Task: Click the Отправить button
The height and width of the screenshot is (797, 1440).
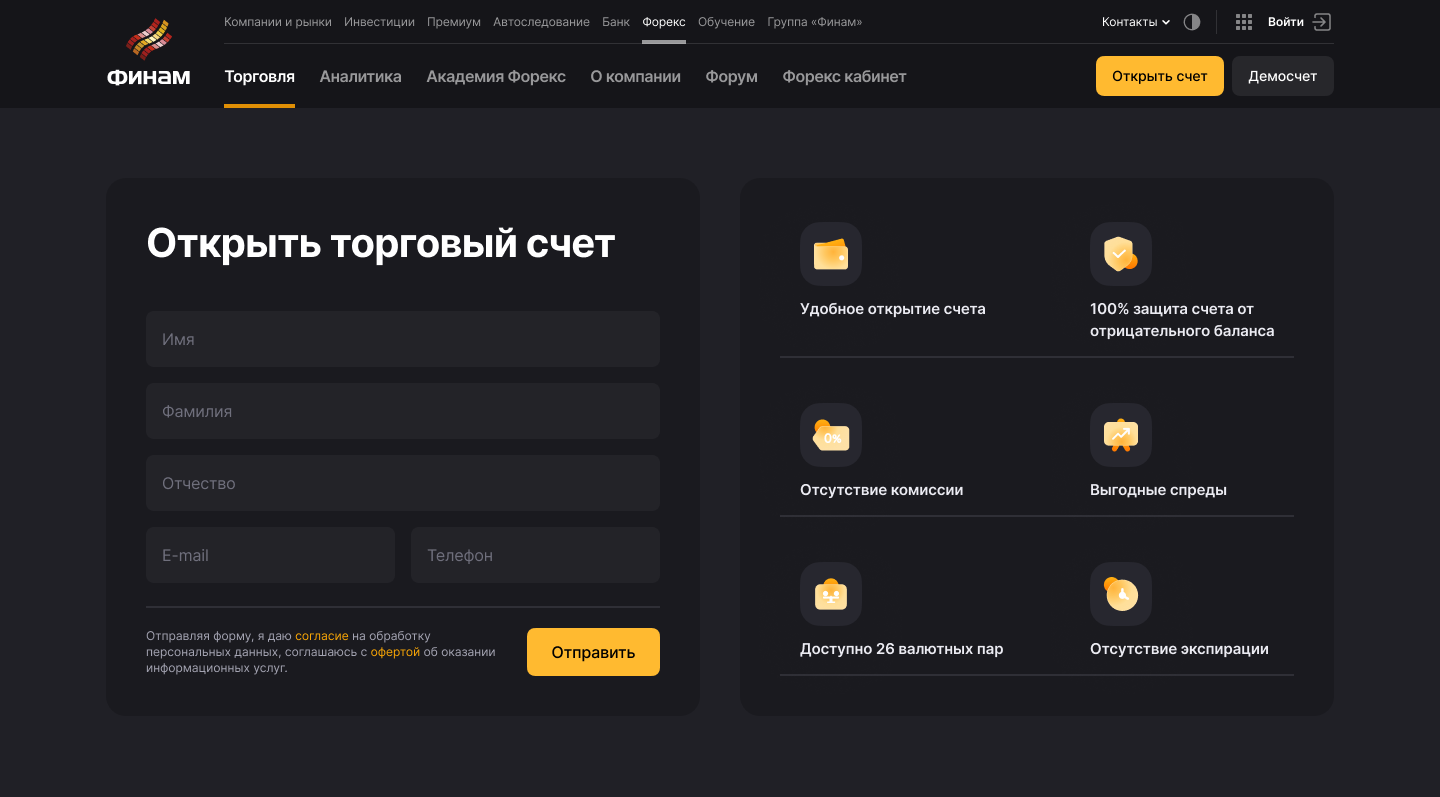Action: pos(593,652)
